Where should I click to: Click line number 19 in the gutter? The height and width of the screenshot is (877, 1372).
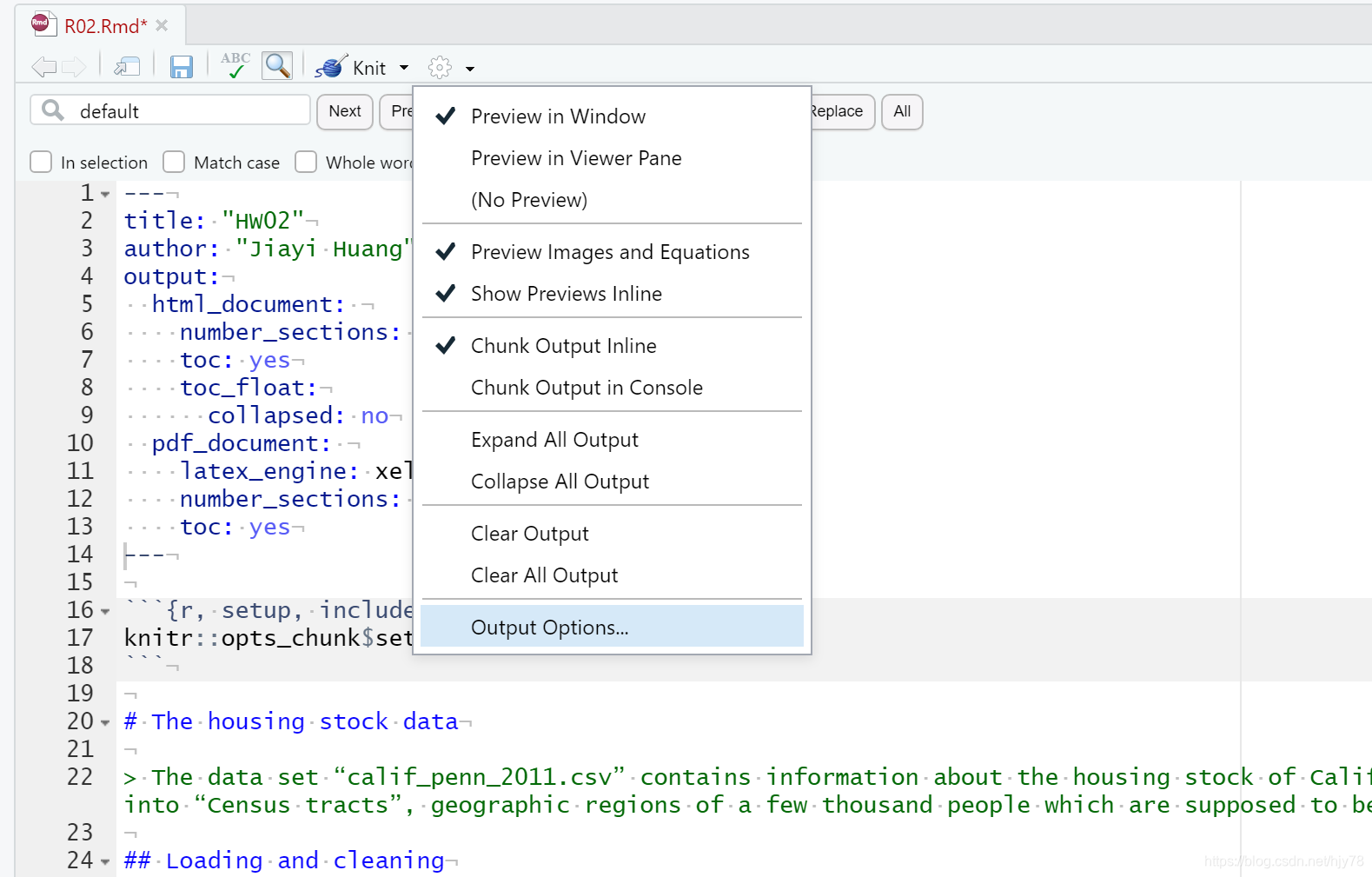click(80, 694)
